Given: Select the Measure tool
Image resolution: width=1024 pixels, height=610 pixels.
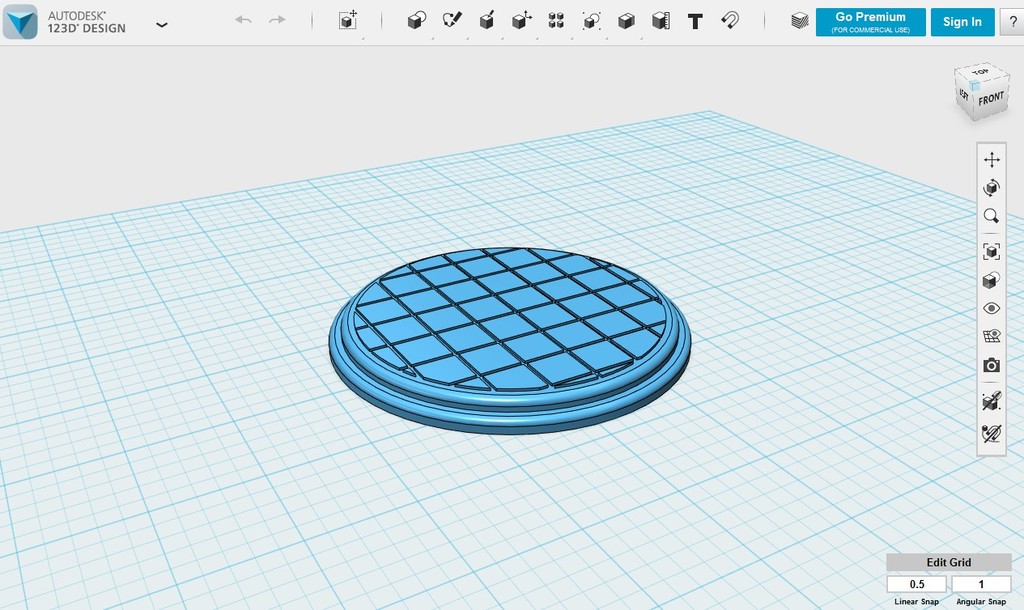Looking at the screenshot, I should tap(661, 21).
